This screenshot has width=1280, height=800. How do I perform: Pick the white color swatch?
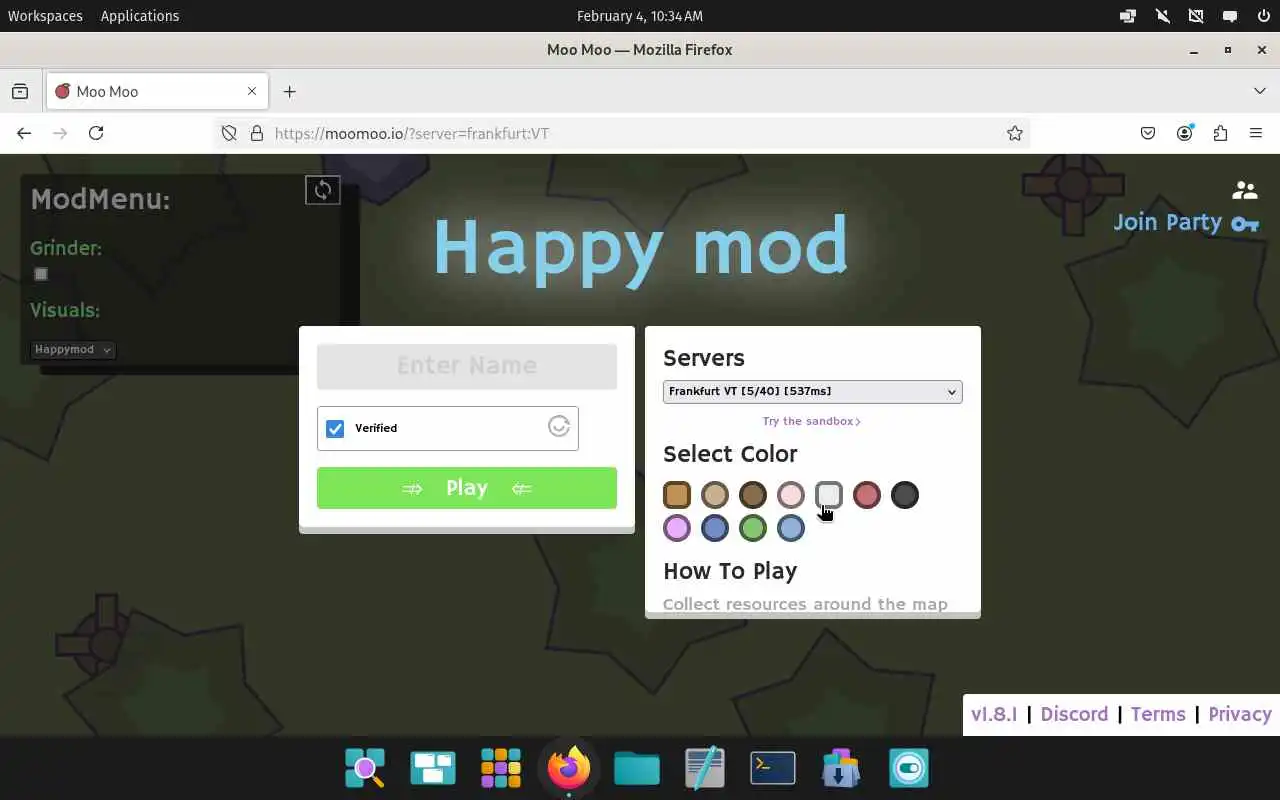pos(829,495)
